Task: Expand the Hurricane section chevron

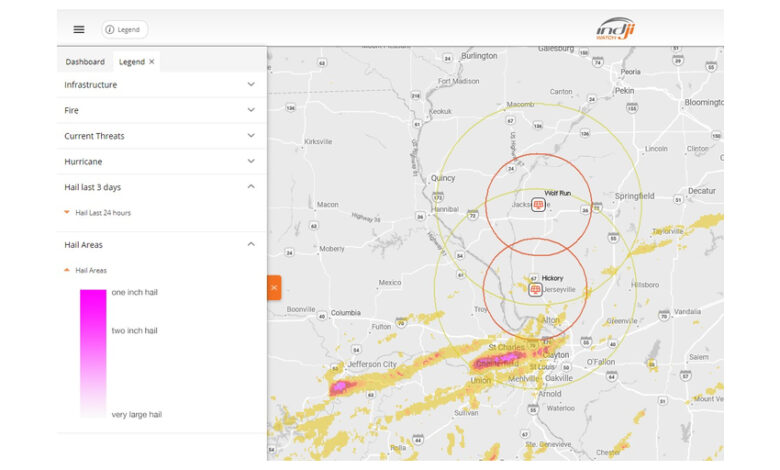Action: coord(251,161)
